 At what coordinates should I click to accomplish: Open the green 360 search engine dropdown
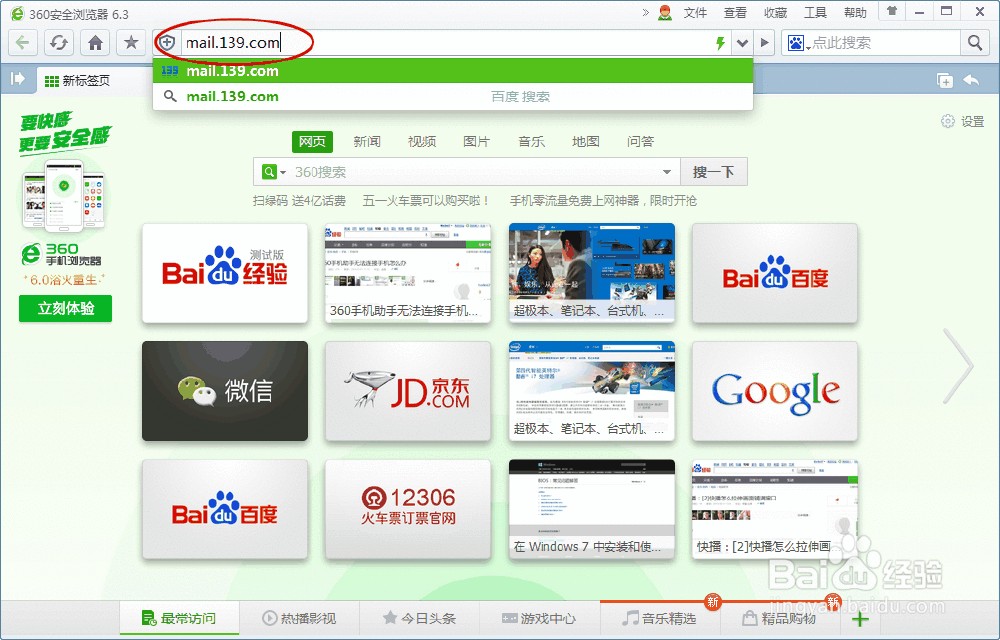coord(274,172)
